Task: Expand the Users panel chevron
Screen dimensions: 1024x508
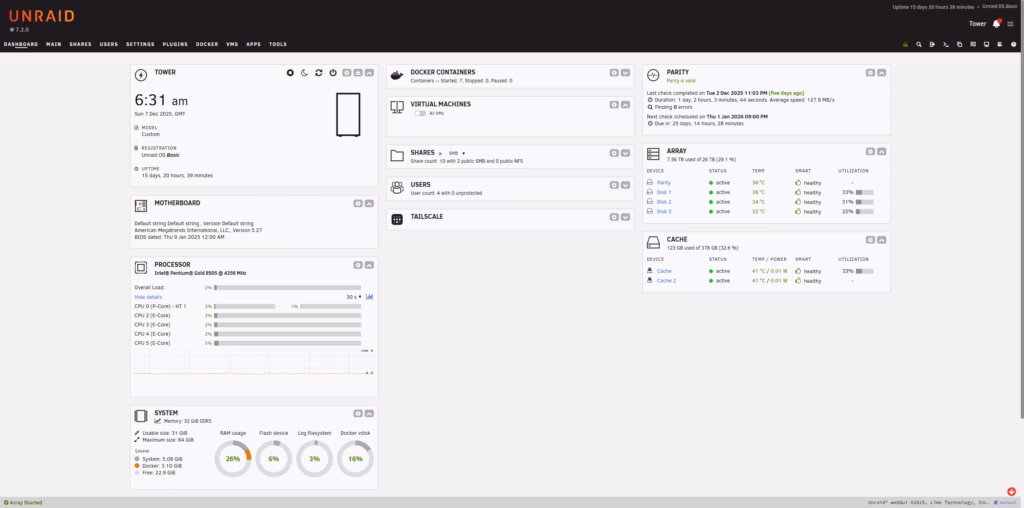Action: coord(625,184)
